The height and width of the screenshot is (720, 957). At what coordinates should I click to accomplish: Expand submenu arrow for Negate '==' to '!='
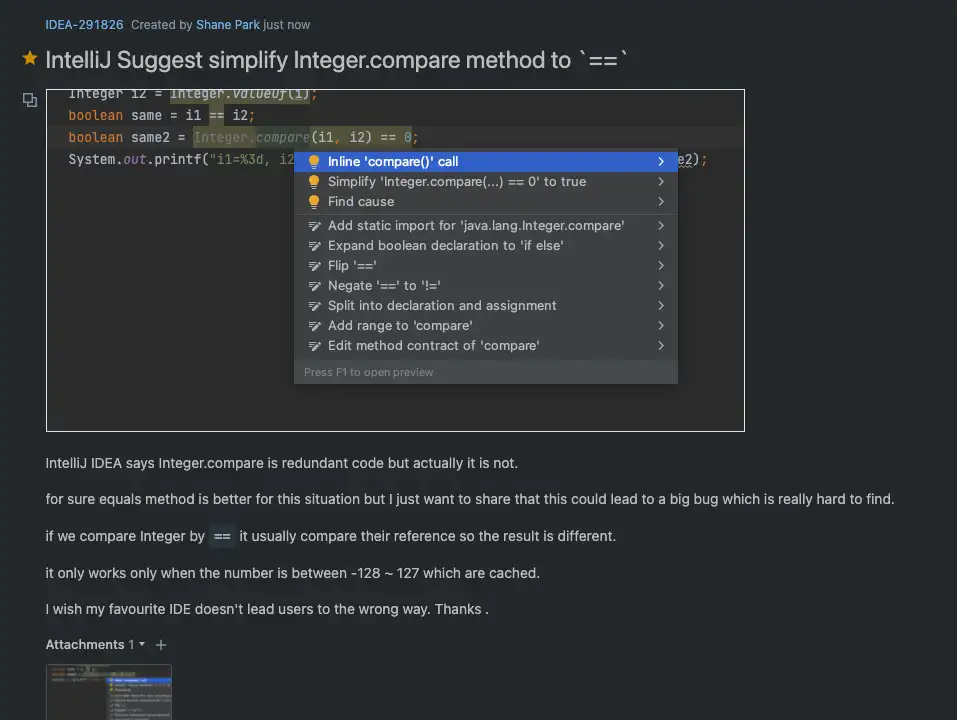pyautogui.click(x=661, y=286)
